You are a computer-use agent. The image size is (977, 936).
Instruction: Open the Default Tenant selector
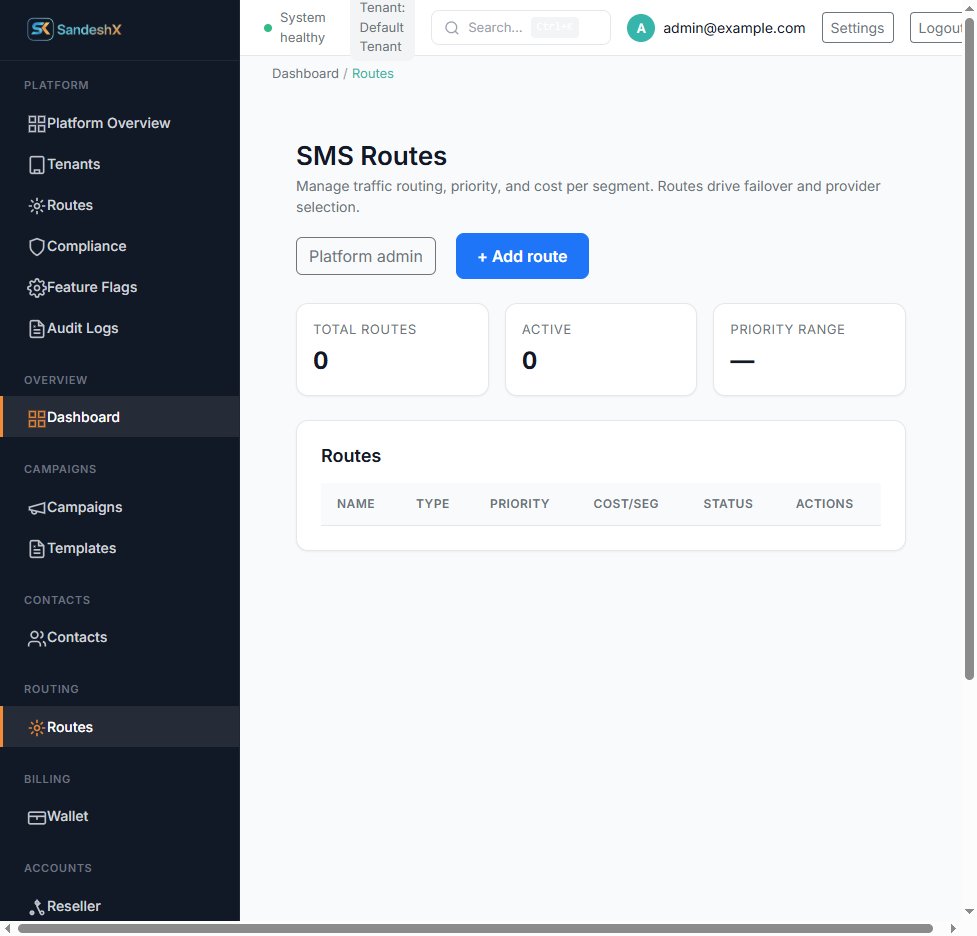point(382,27)
